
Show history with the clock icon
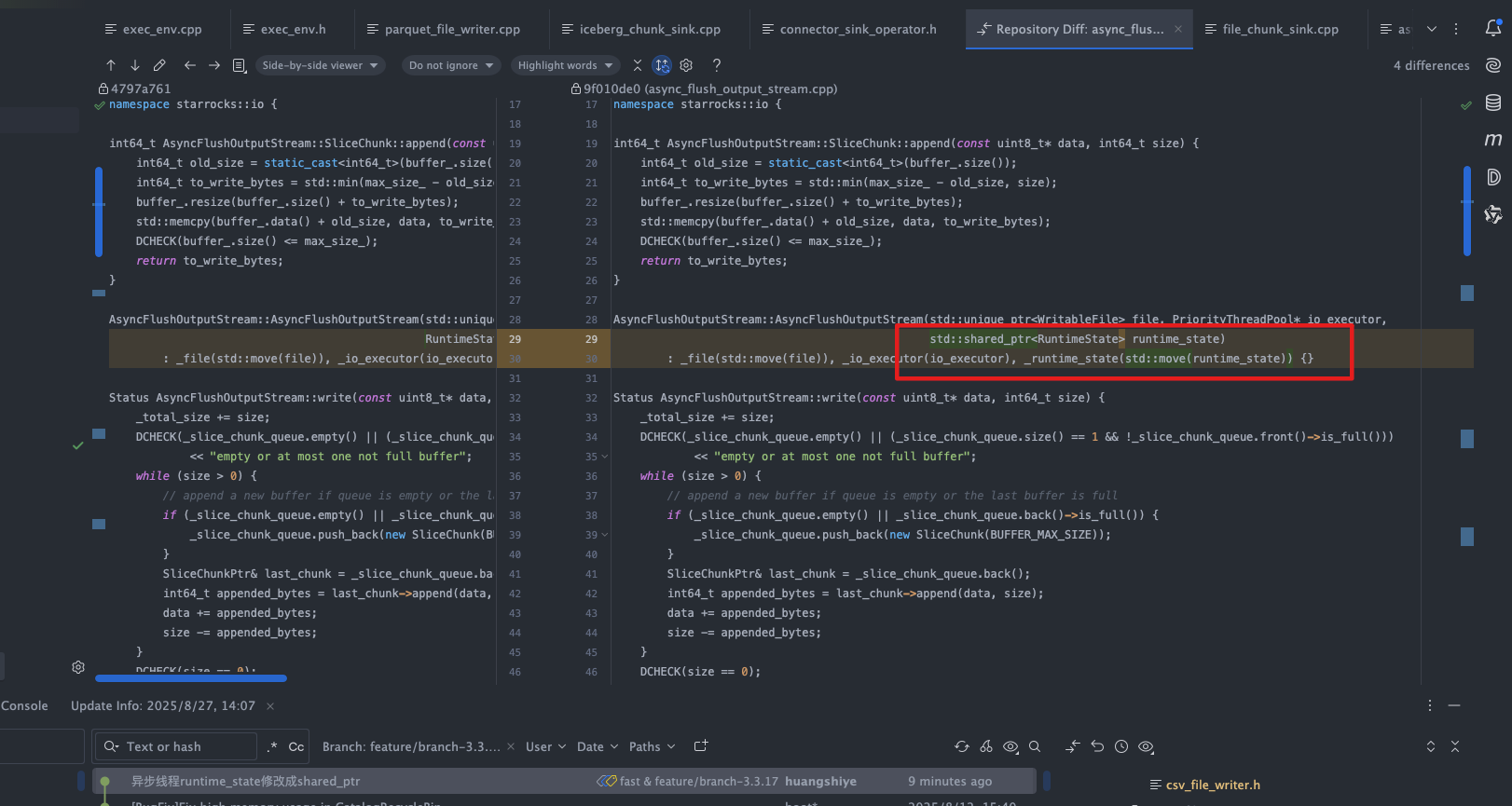(1121, 746)
